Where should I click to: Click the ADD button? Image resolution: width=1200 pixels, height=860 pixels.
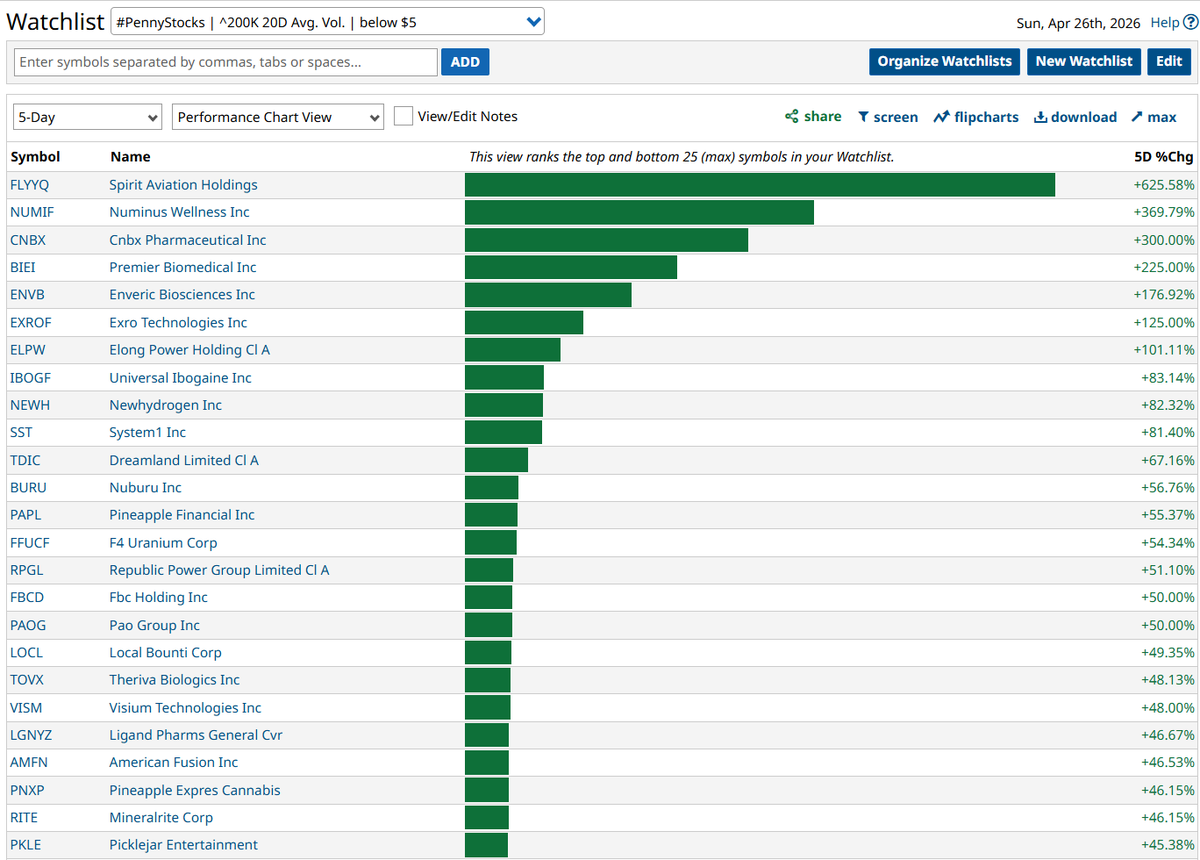(465, 62)
